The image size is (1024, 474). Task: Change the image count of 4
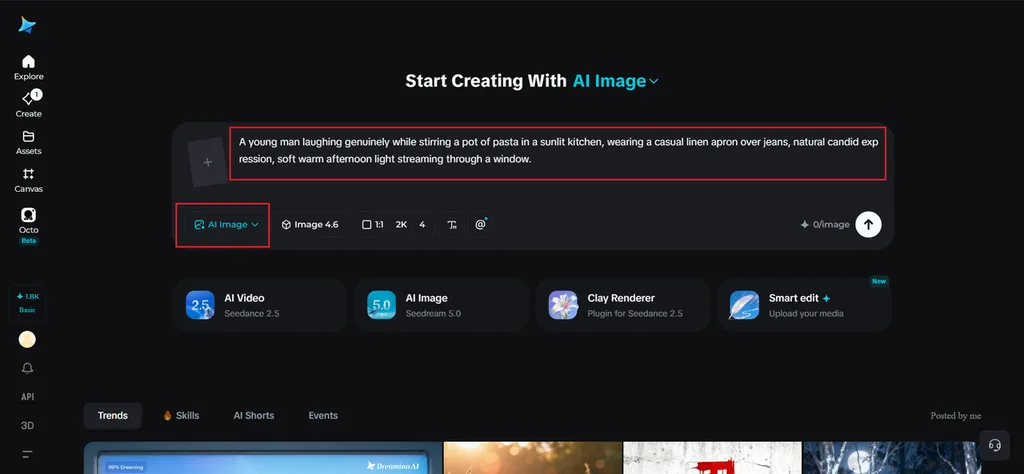[422, 225]
